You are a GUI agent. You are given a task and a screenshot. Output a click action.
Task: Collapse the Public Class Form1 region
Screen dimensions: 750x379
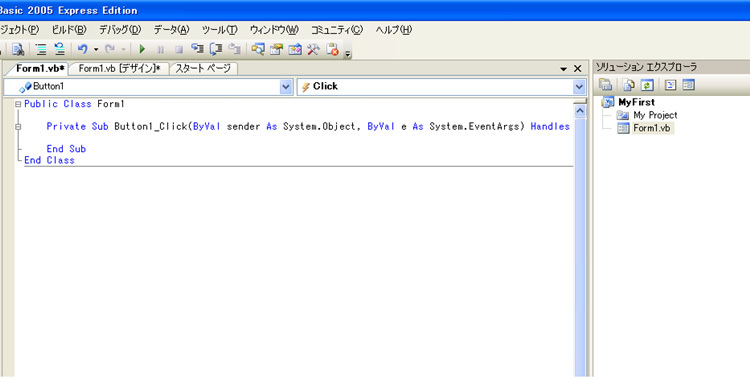tap(18, 104)
